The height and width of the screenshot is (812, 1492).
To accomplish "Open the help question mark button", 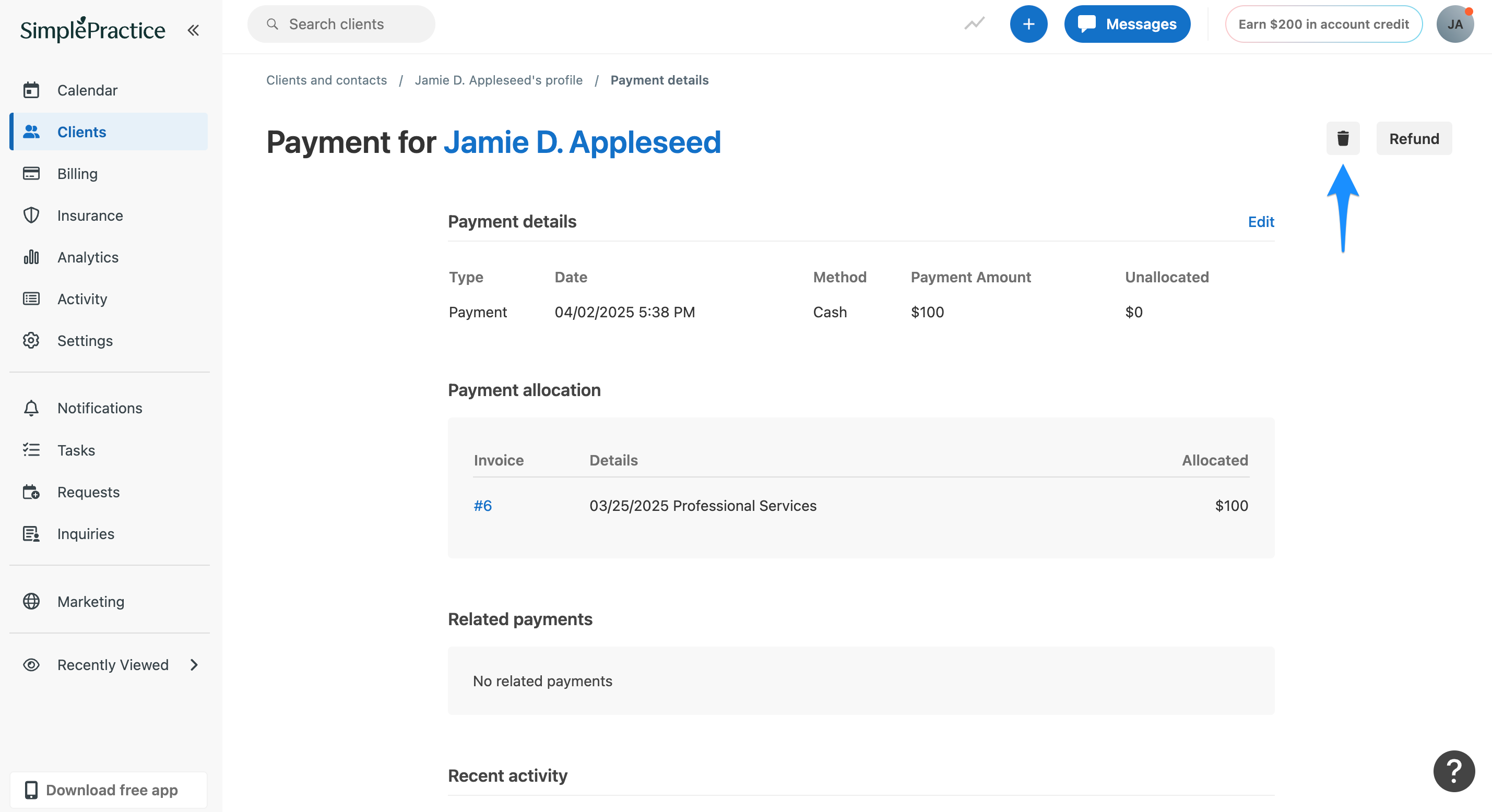I will 1454,771.
